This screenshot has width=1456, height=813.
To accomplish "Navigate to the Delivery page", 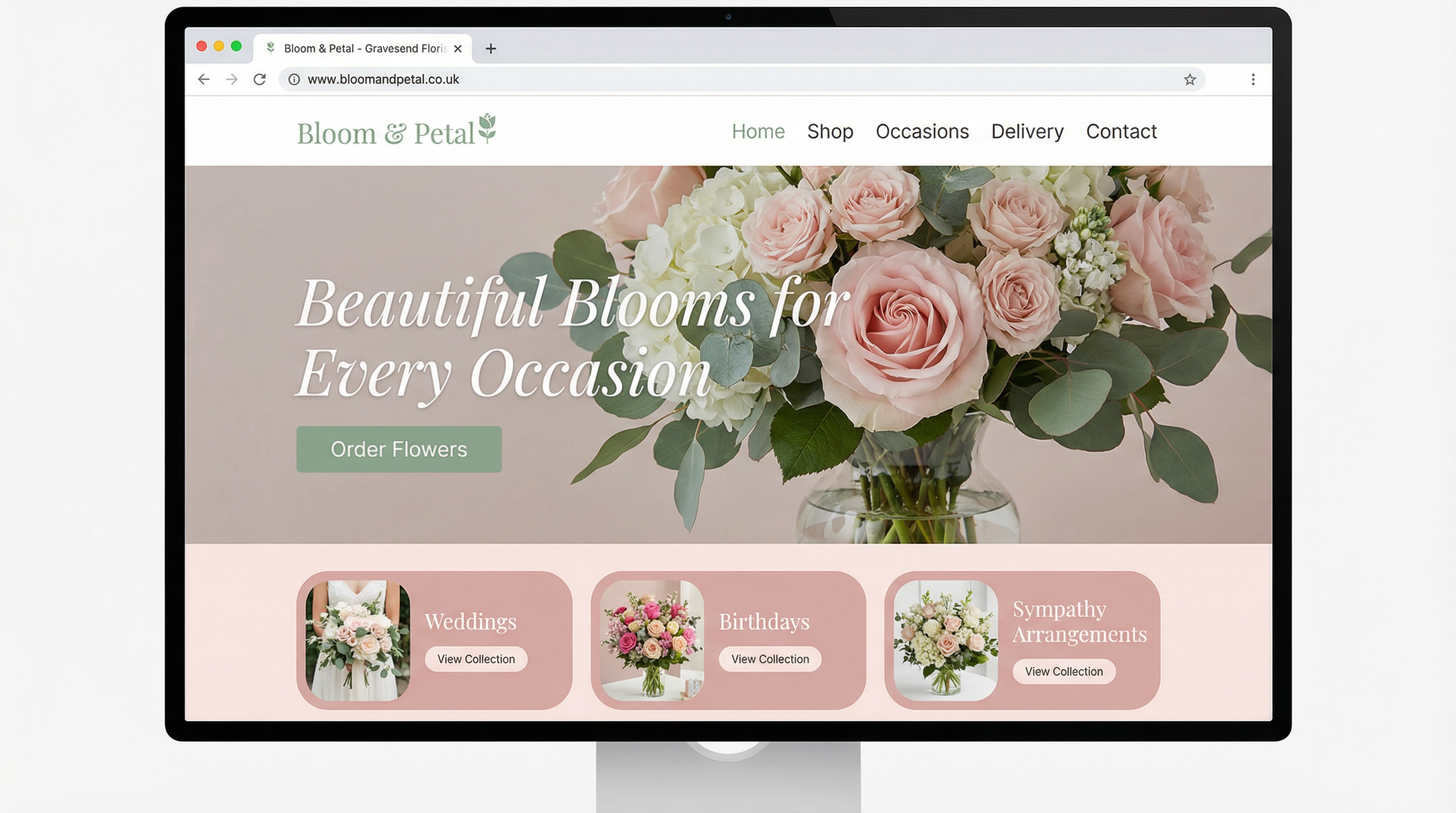I will pos(1026,132).
